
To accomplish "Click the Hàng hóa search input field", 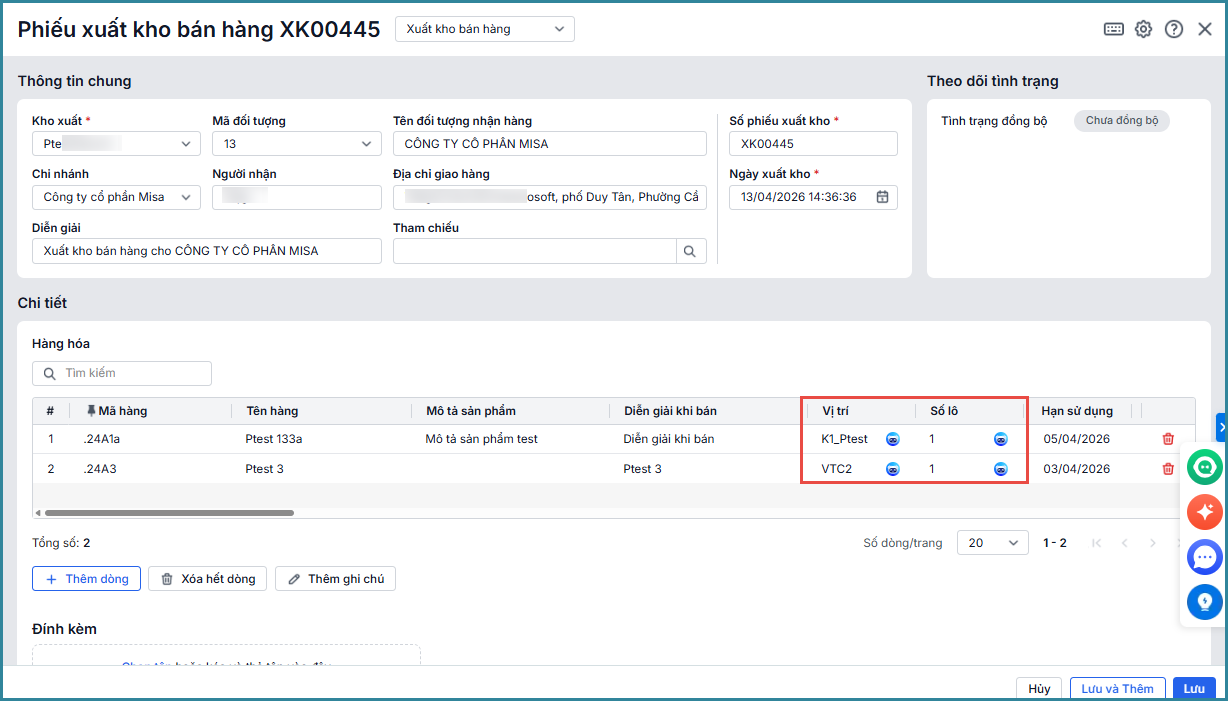I will coord(130,373).
